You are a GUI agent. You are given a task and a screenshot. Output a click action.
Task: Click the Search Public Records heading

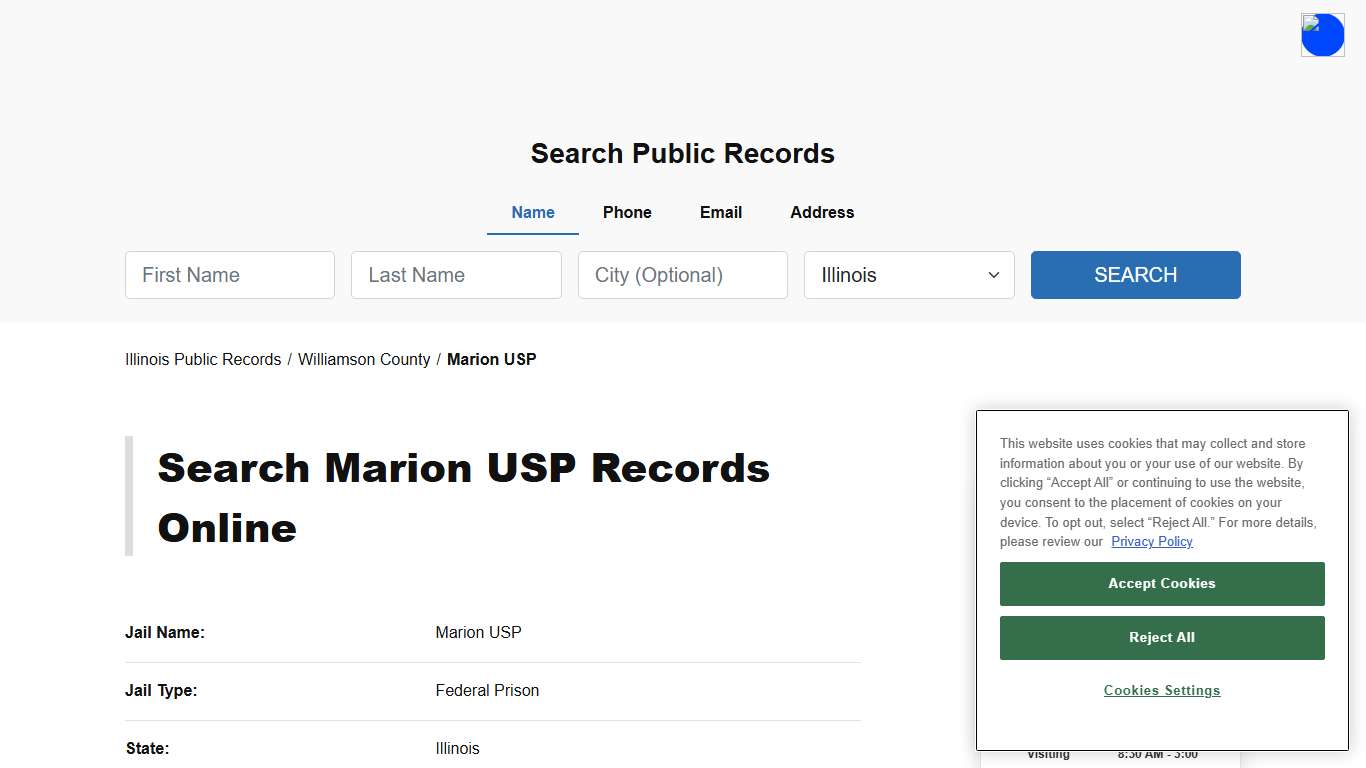682,153
